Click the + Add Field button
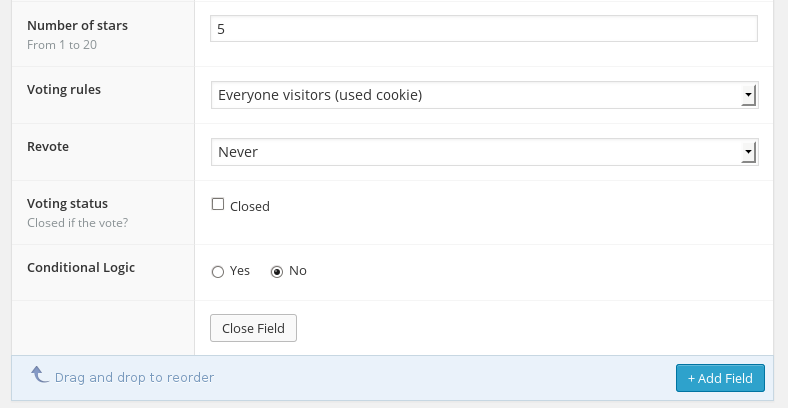The image size is (788, 408). (x=720, y=378)
